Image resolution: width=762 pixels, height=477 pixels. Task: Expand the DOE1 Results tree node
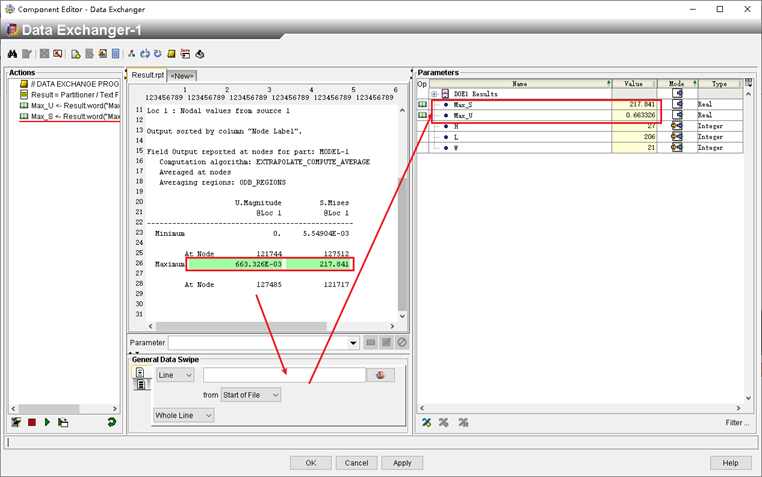pyautogui.click(x=434, y=94)
